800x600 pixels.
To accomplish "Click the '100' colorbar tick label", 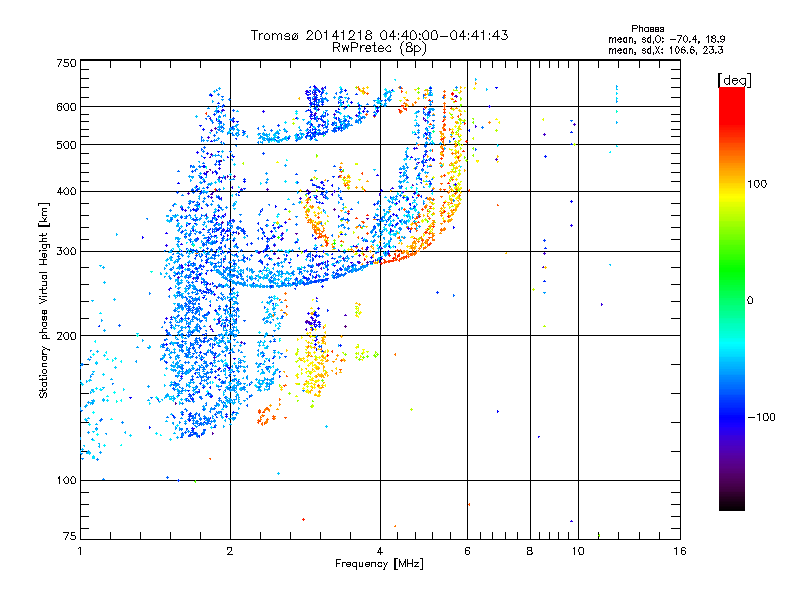I will coord(757,184).
